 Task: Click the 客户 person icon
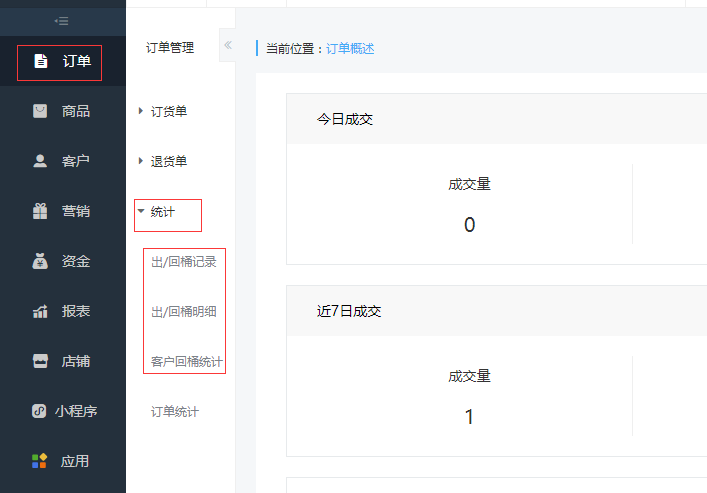click(40, 161)
